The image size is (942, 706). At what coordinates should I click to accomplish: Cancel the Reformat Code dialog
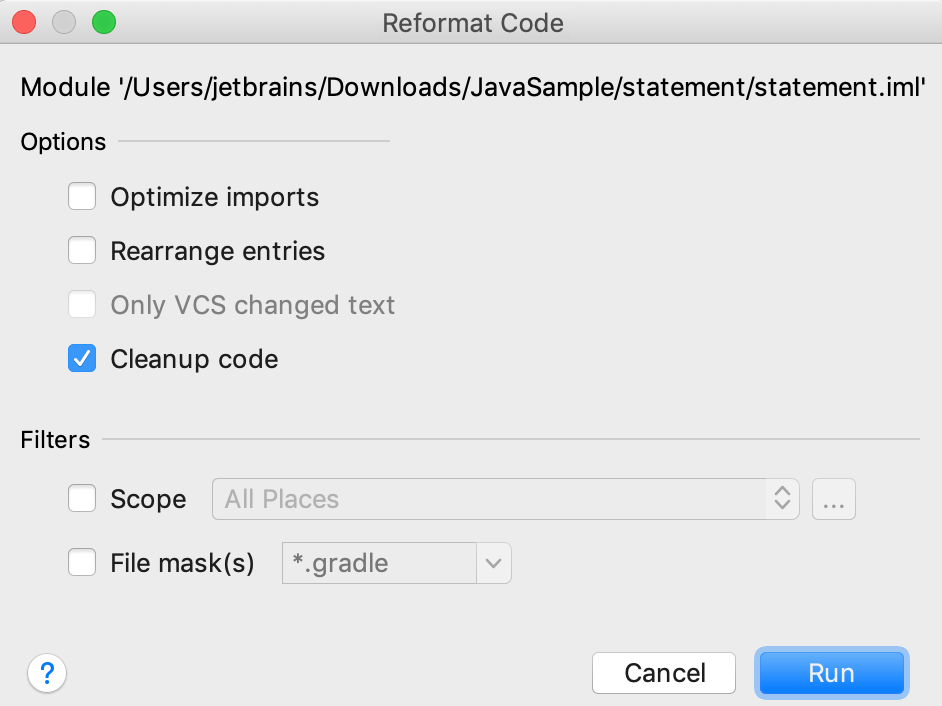(664, 673)
